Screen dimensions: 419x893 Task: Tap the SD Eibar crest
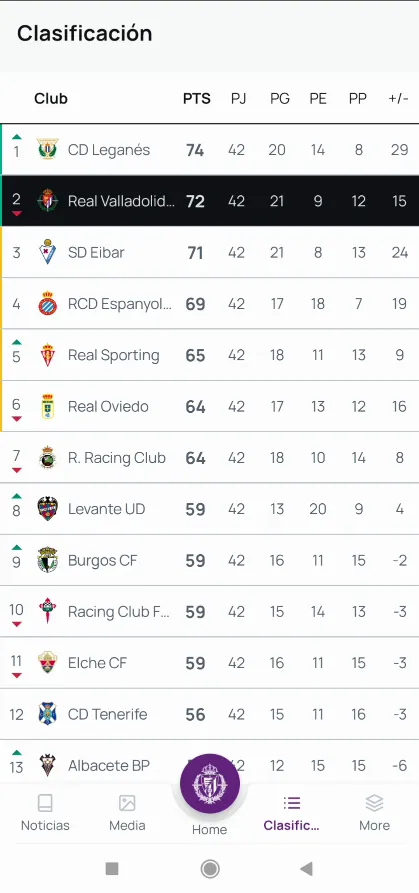(47, 252)
